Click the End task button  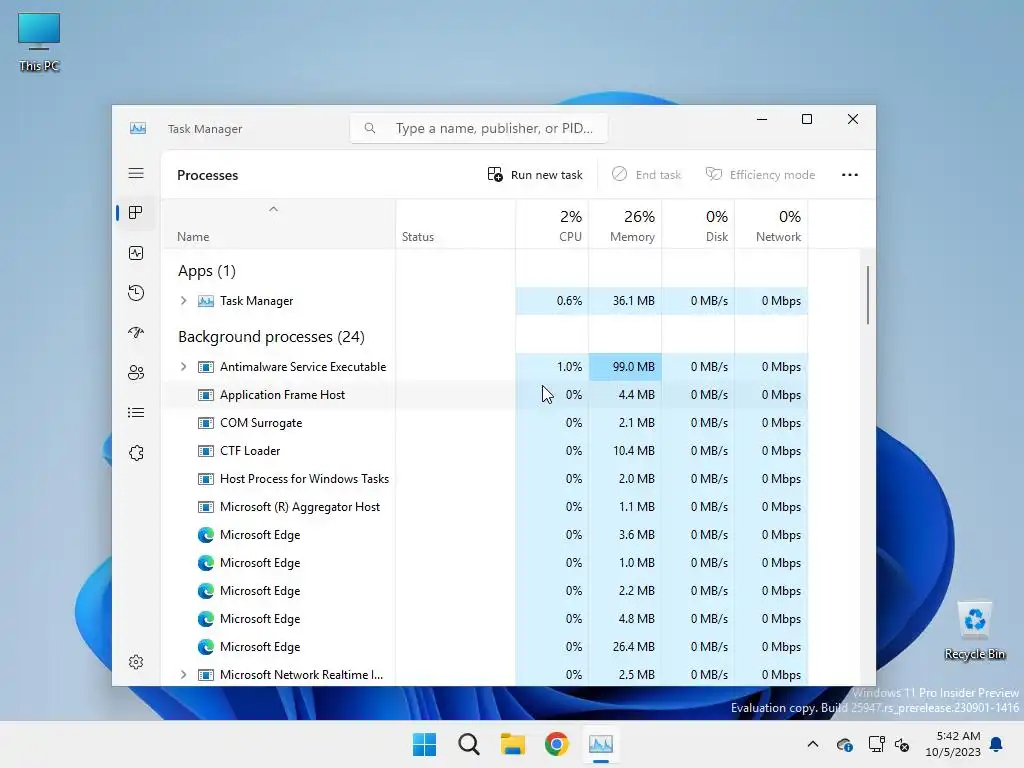[x=647, y=174]
